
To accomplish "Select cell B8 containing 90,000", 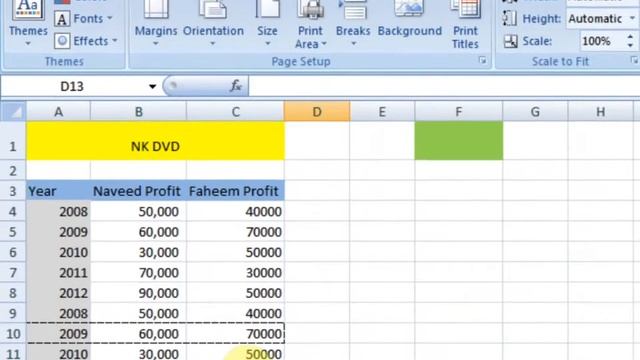I will coord(138,293).
